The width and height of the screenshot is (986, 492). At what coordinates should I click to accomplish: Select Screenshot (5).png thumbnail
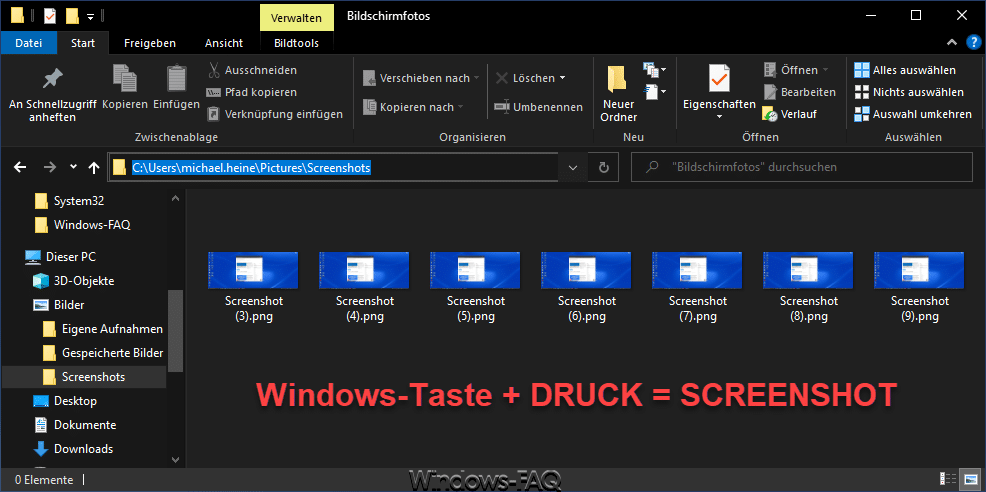tap(475, 271)
